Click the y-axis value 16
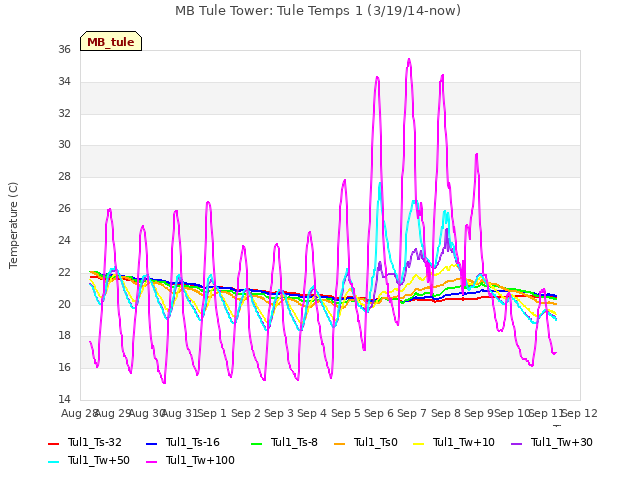Screen dimensions: 640x480 (x=64, y=367)
